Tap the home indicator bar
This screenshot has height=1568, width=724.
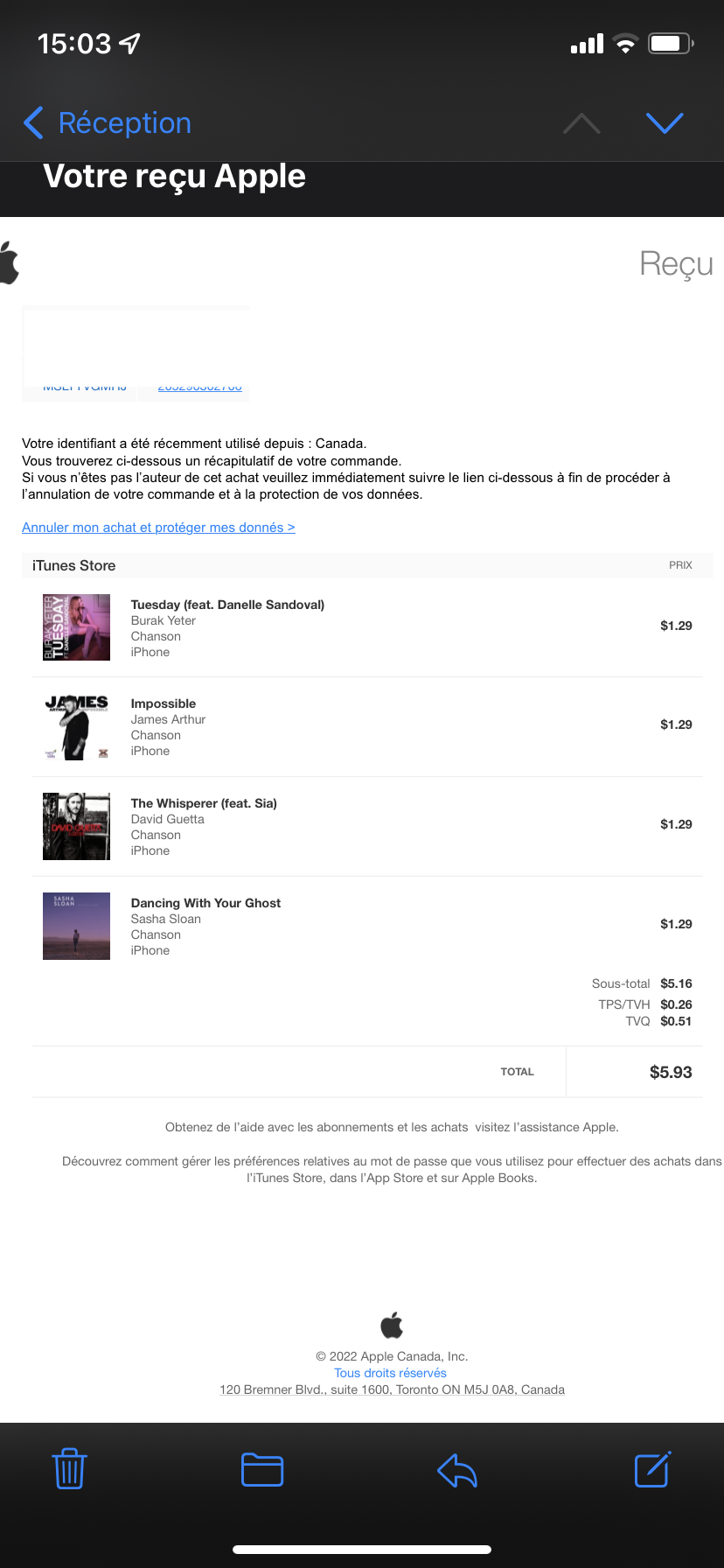362,1550
